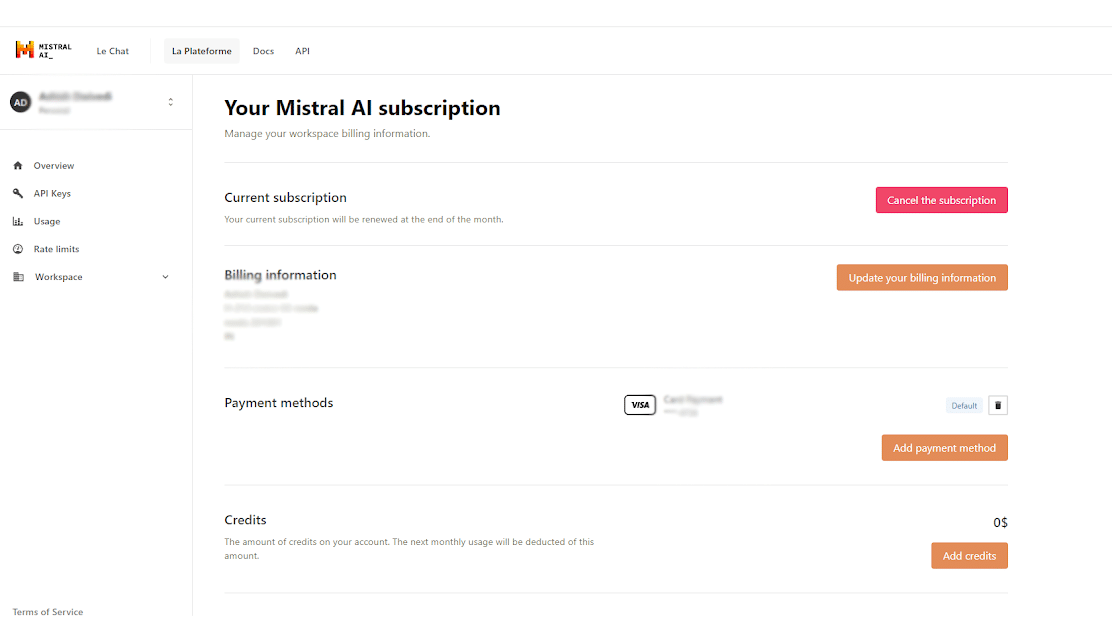This screenshot has width=1112, height=641.
Task: Click the Mistral AI logo
Action: (x=43, y=50)
